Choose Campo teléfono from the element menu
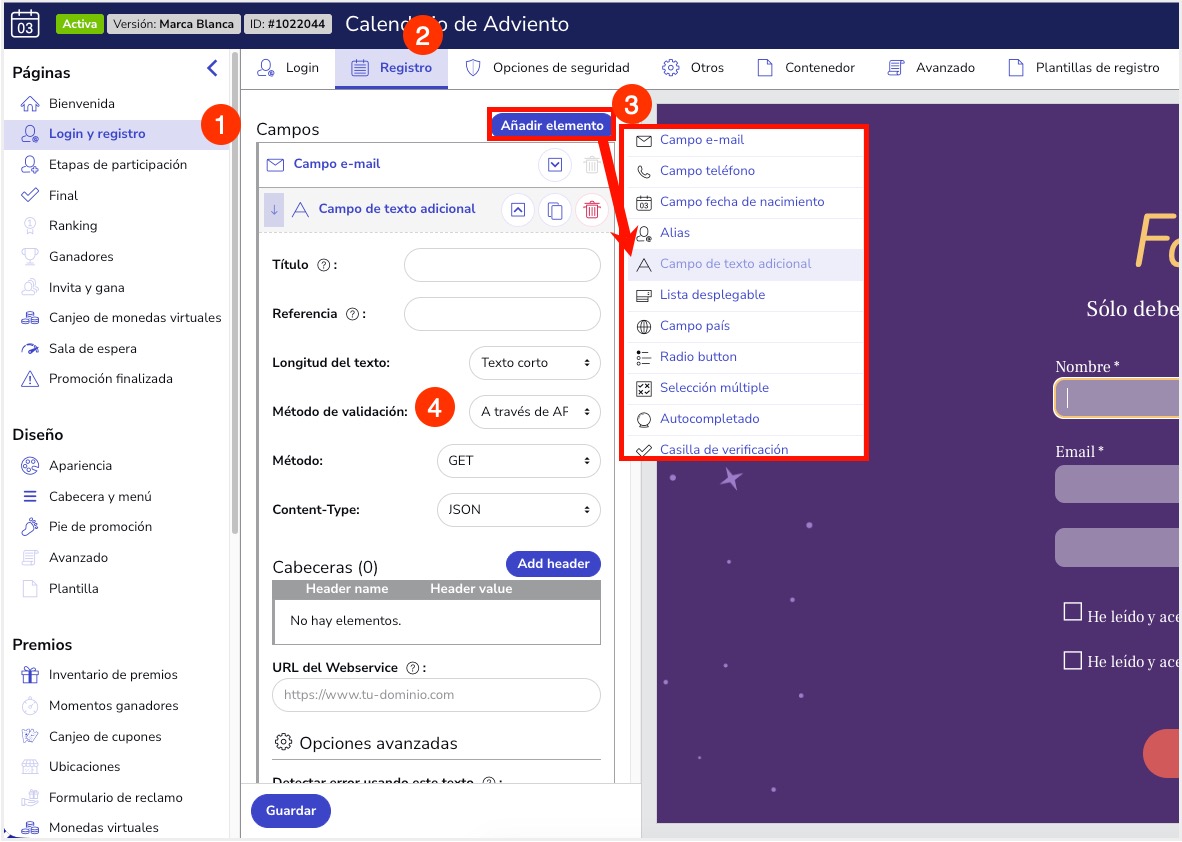 (746, 171)
